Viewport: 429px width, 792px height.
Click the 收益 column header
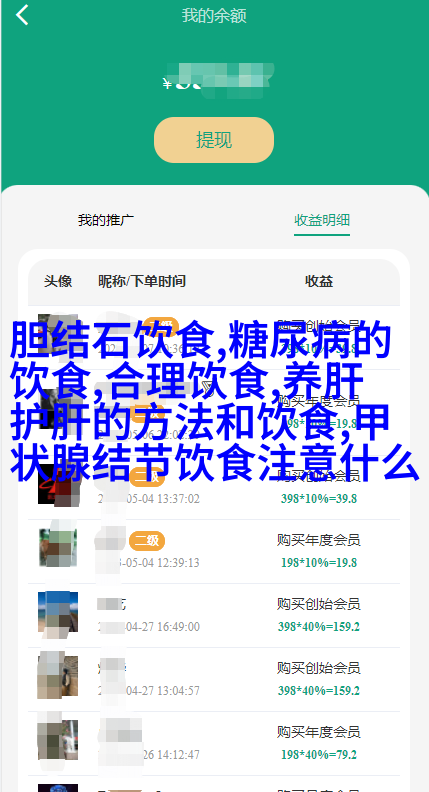pyautogui.click(x=319, y=281)
